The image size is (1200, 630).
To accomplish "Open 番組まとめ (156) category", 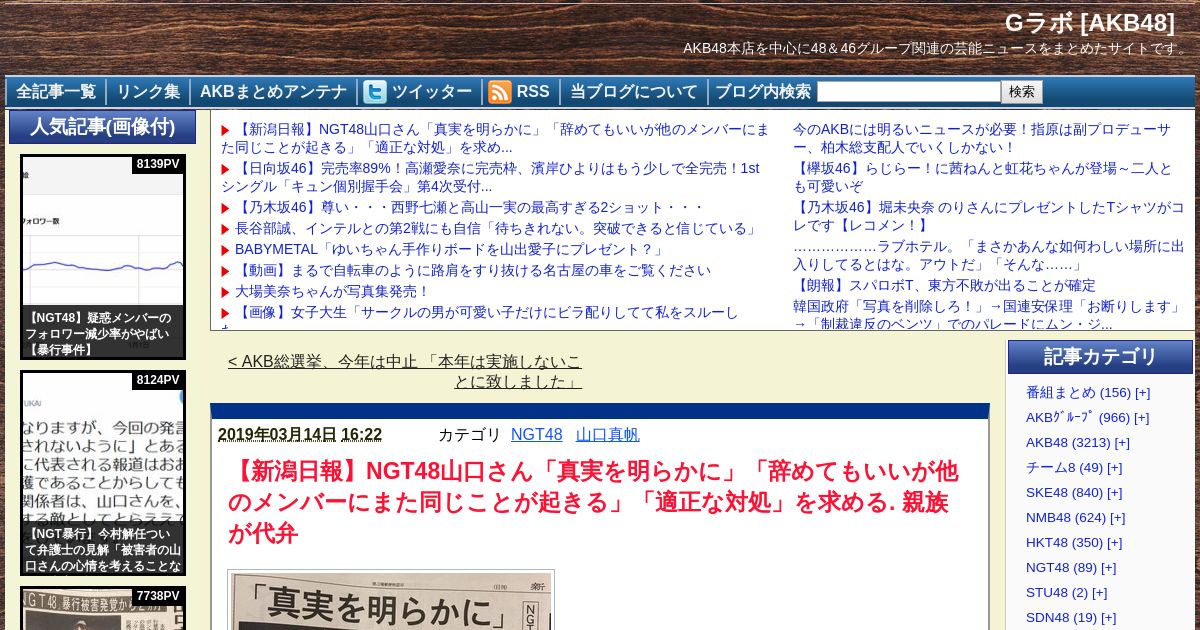I will coord(1078,393).
